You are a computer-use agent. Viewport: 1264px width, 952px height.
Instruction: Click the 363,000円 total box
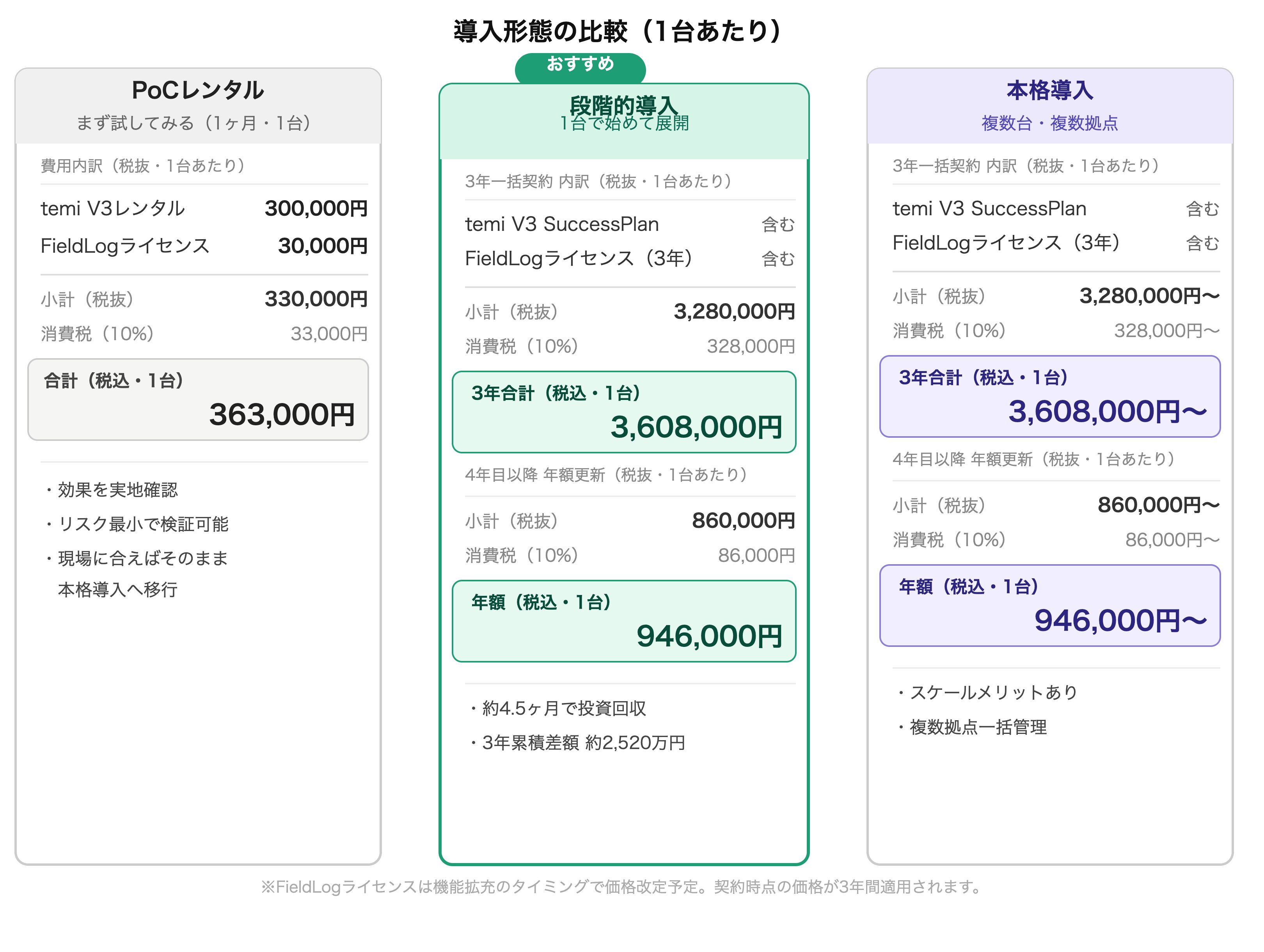(198, 400)
